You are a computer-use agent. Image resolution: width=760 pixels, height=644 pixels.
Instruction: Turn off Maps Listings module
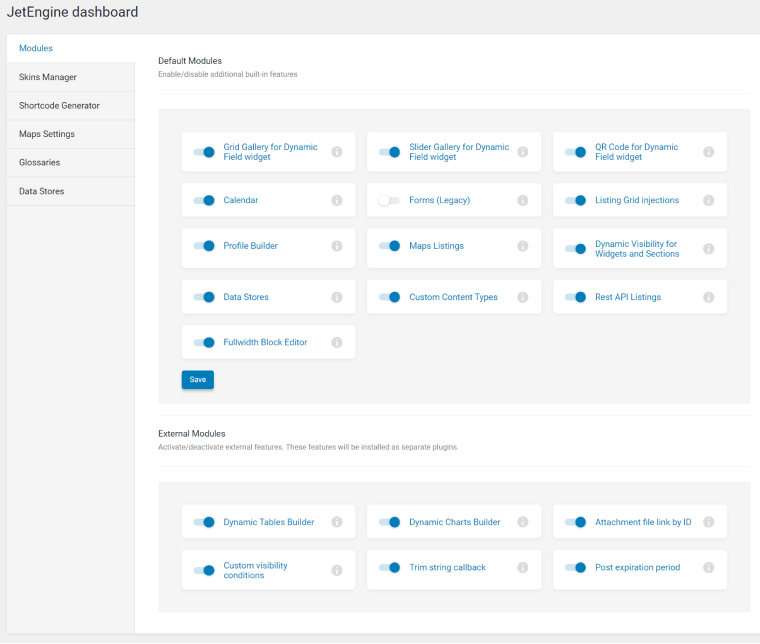[390, 246]
